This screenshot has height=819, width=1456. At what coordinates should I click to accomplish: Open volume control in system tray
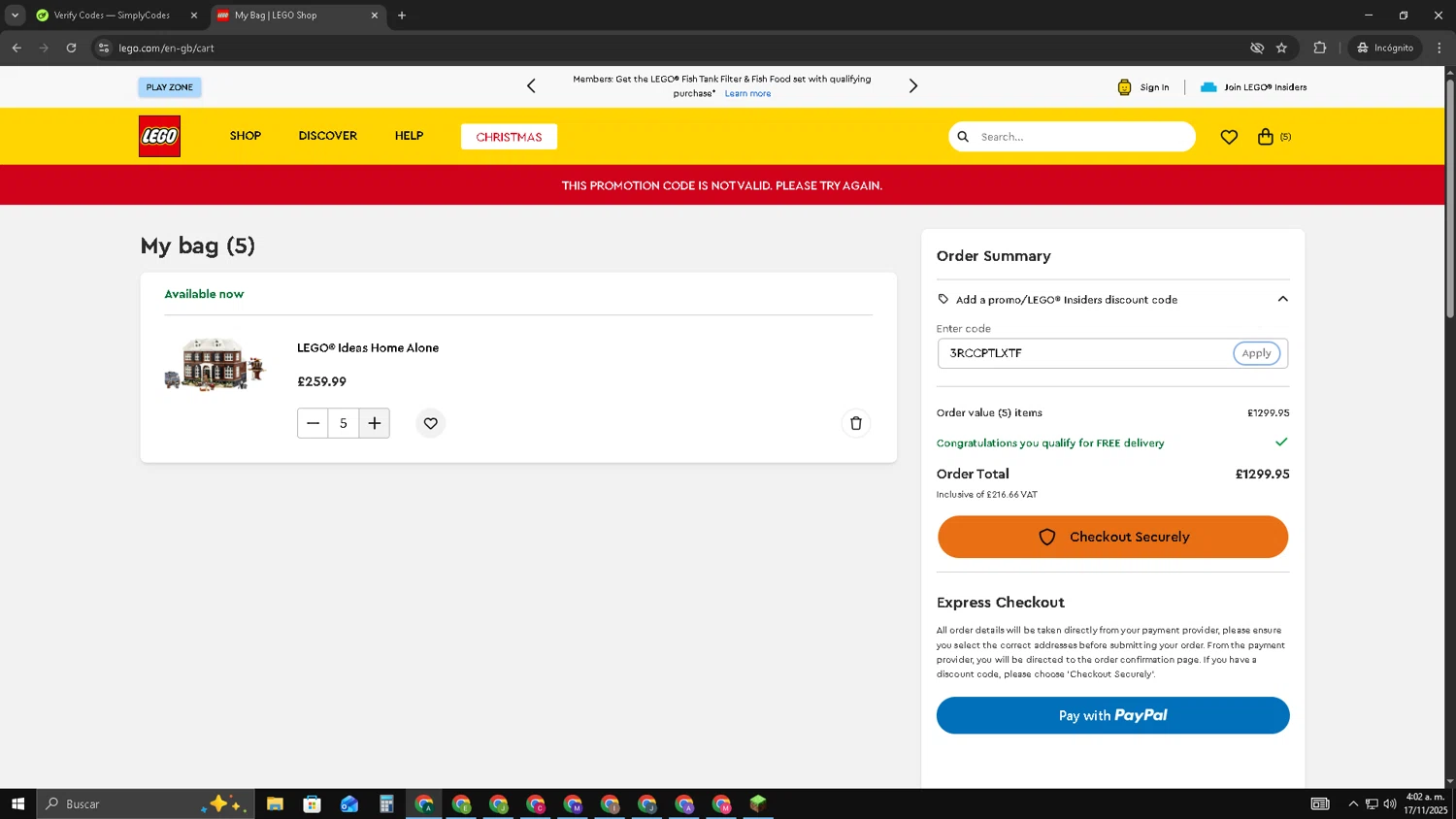pos(1390,803)
